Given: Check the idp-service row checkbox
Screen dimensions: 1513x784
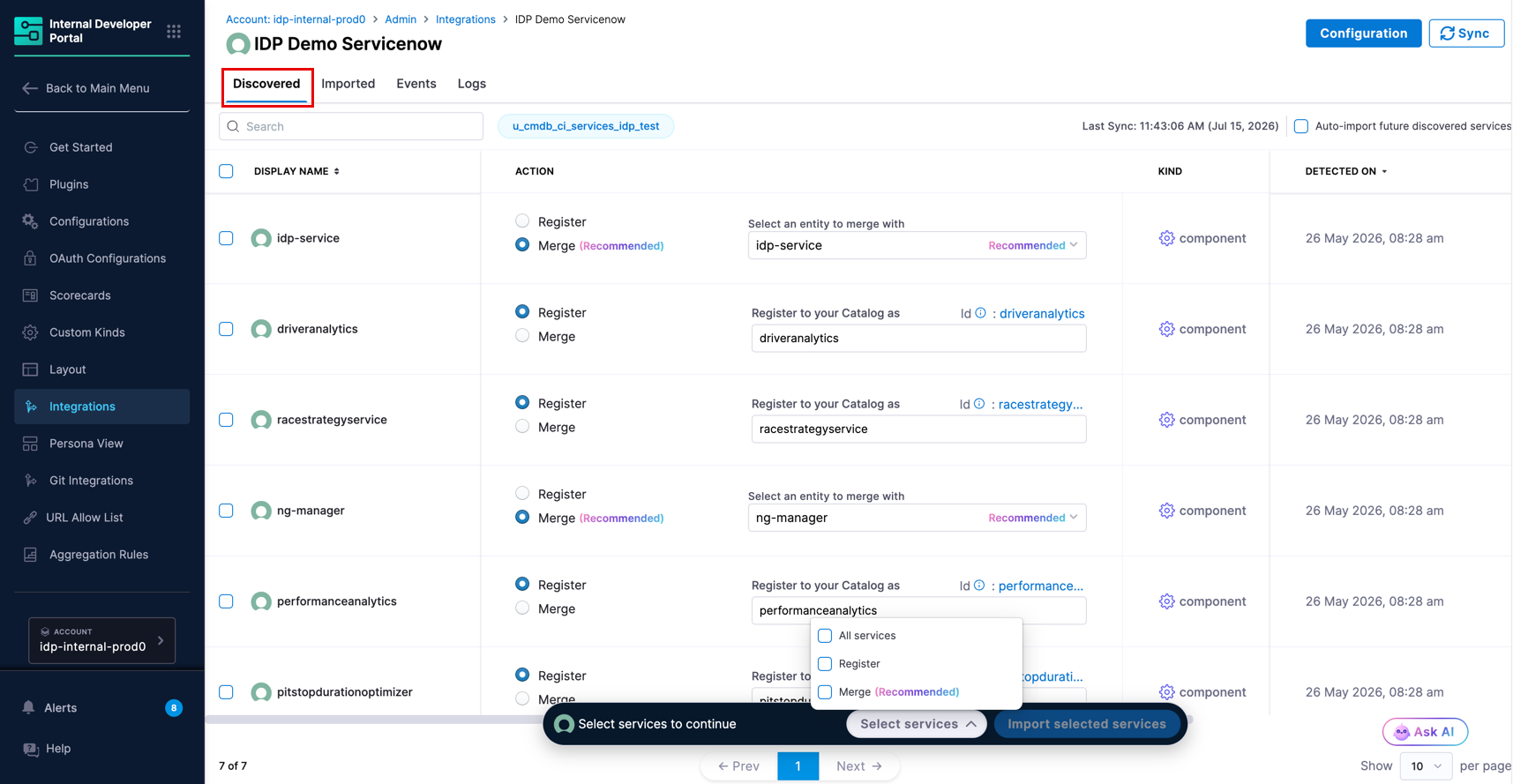Looking at the screenshot, I should click(x=226, y=238).
